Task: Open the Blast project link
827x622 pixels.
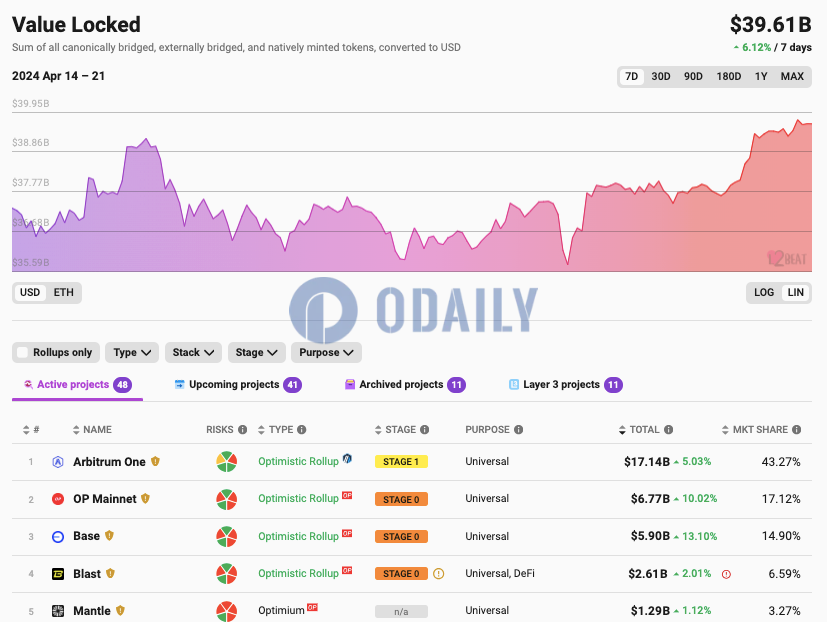Action: click(x=87, y=573)
